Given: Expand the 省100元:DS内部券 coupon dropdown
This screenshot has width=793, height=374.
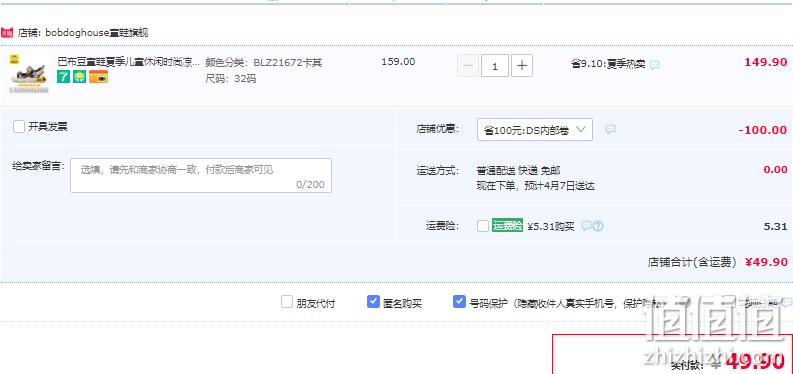Looking at the screenshot, I should 535,130.
